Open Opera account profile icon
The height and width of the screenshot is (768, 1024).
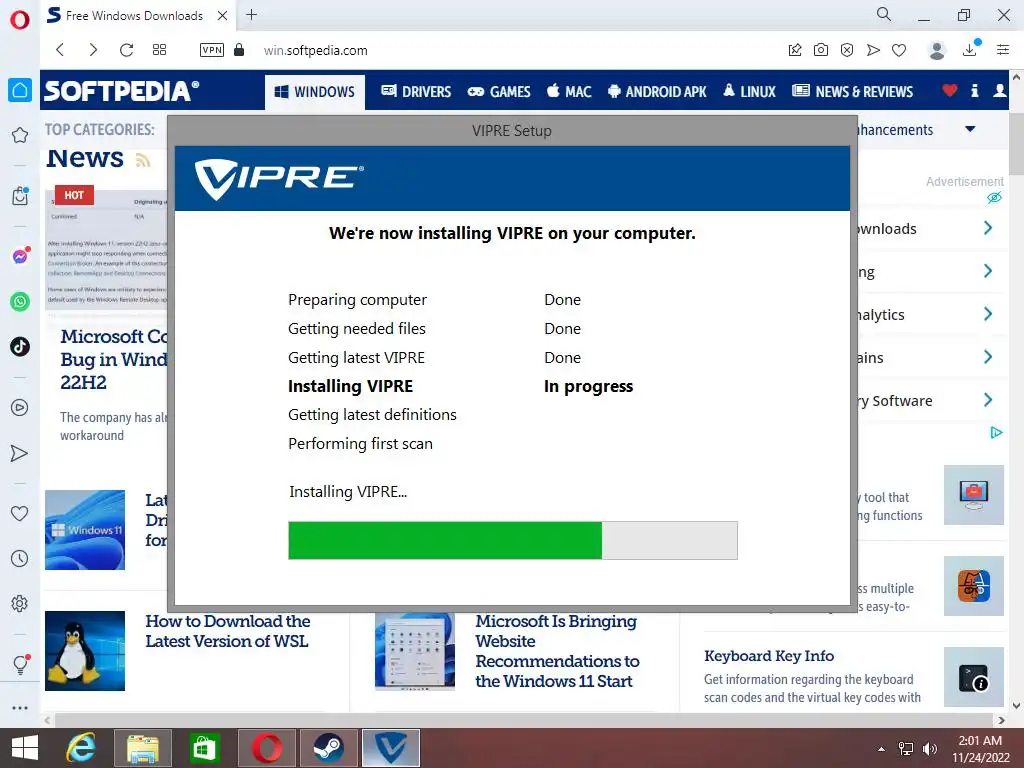click(936, 50)
